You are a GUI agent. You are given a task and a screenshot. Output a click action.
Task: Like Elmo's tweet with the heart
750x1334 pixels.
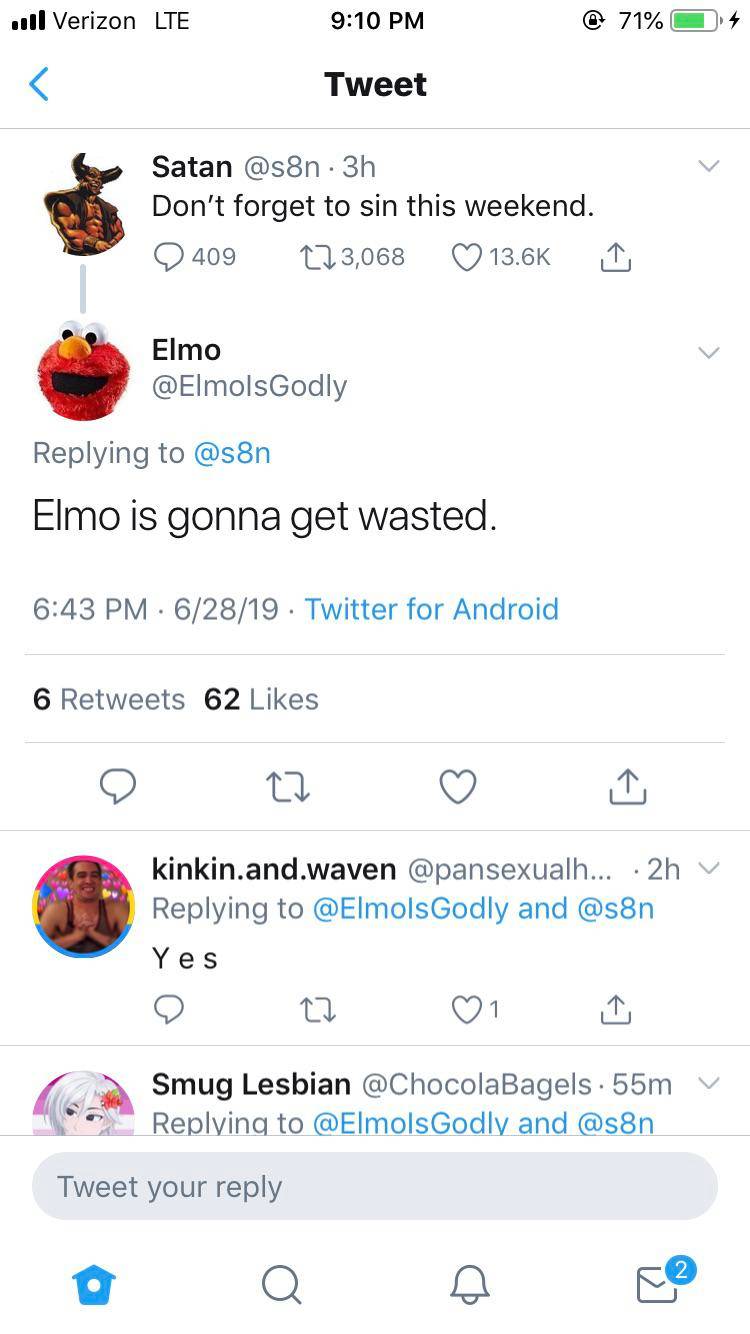tap(457, 787)
